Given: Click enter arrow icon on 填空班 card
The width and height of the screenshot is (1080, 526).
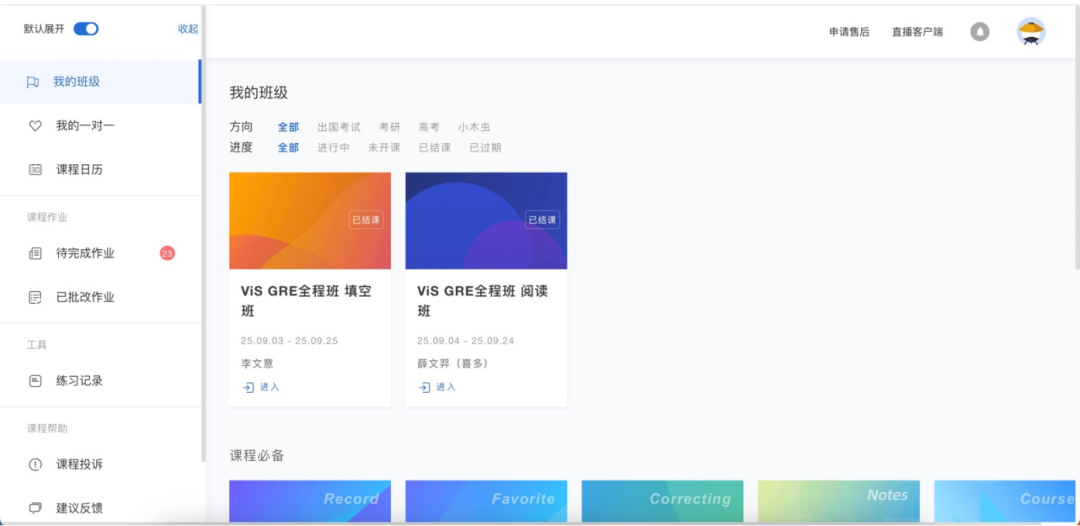Looking at the screenshot, I should pyautogui.click(x=249, y=387).
